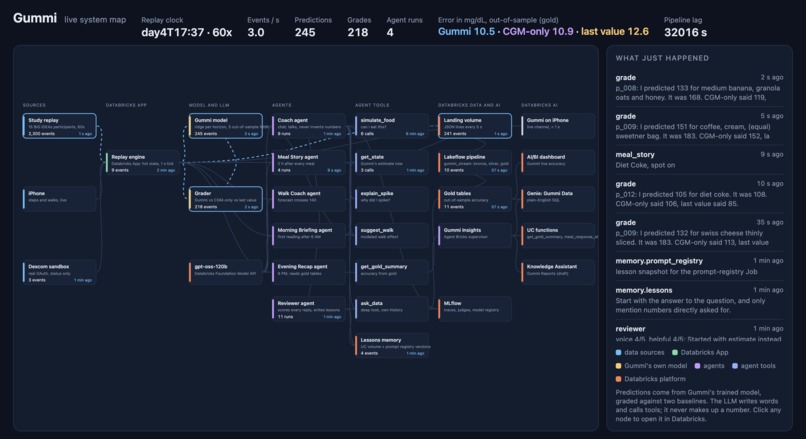Open the Replay engine node
Image resolution: width=806 pixels, height=439 pixels.
coord(142,162)
